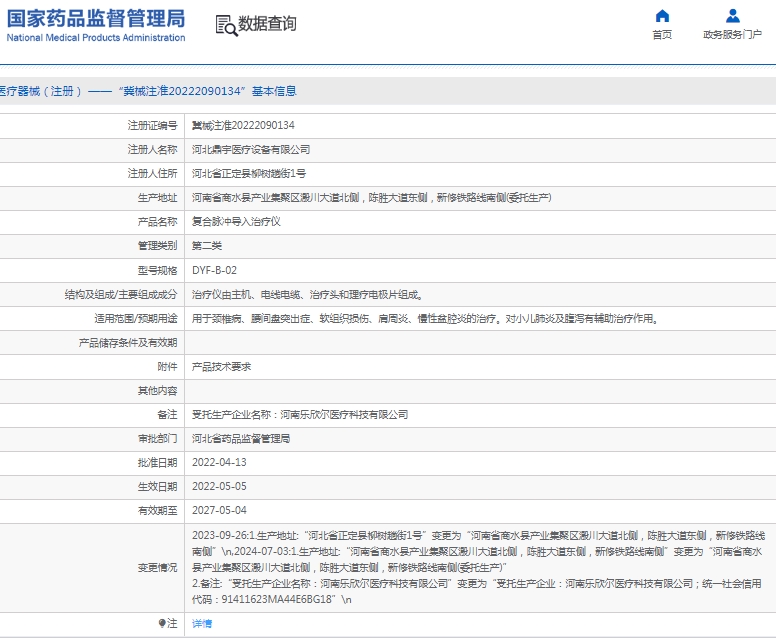Click the 生产地址 row label
The width and height of the screenshot is (776, 644).
[x=157, y=198]
